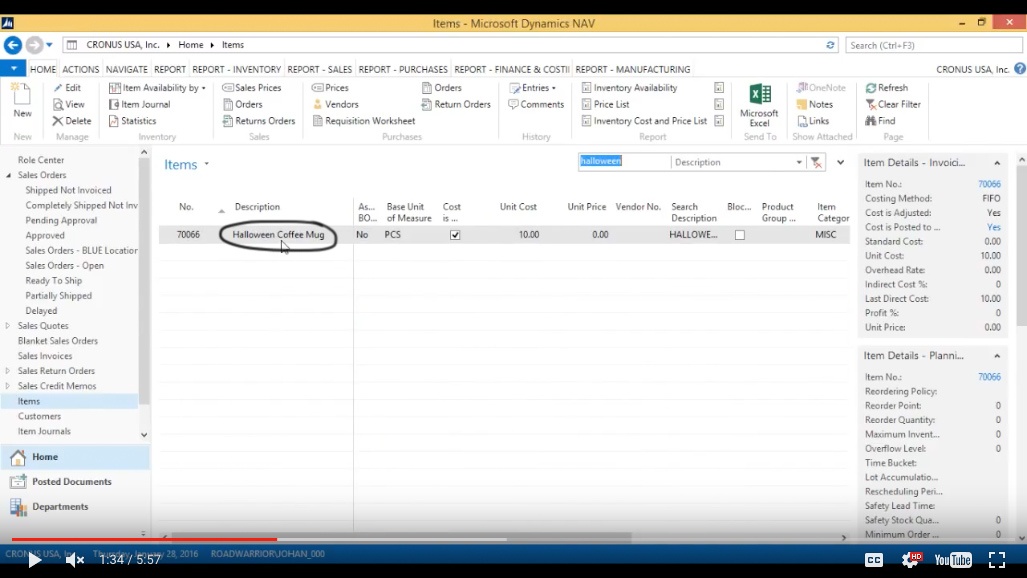Screen dimensions: 1027x578
Task: Click the halloween filter text field
Action: [x=624, y=162]
